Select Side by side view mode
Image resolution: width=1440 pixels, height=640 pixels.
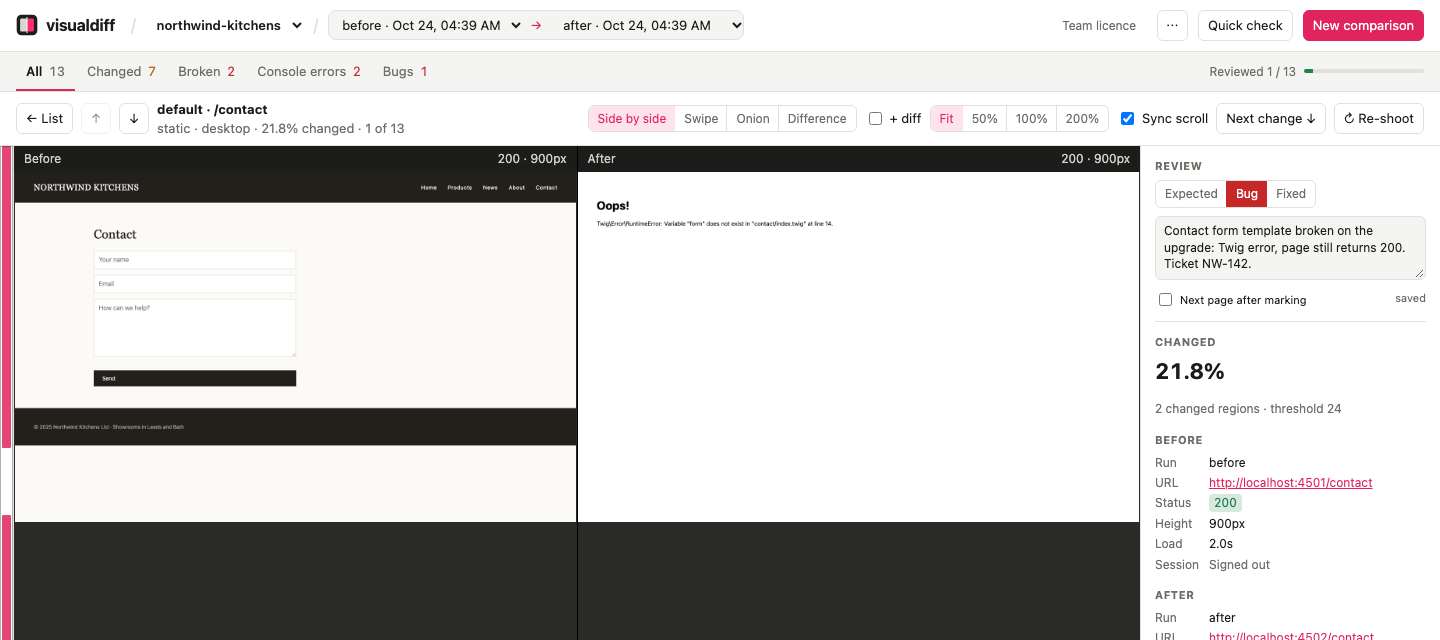click(x=631, y=118)
